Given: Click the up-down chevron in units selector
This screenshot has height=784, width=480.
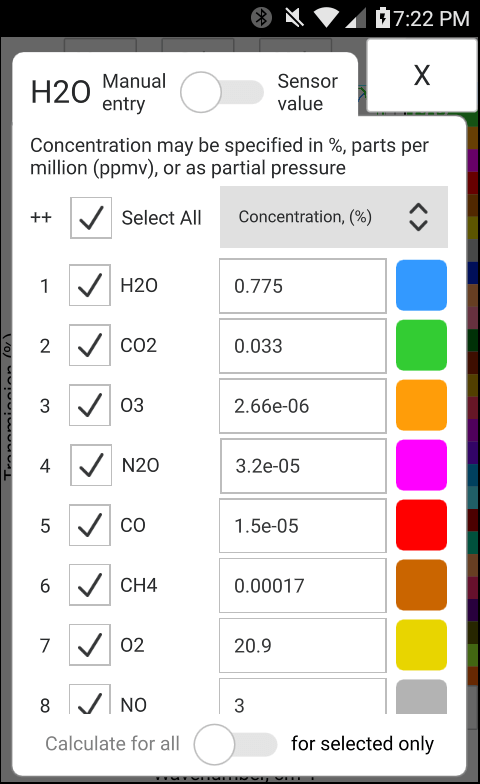Looking at the screenshot, I should click(x=418, y=217).
